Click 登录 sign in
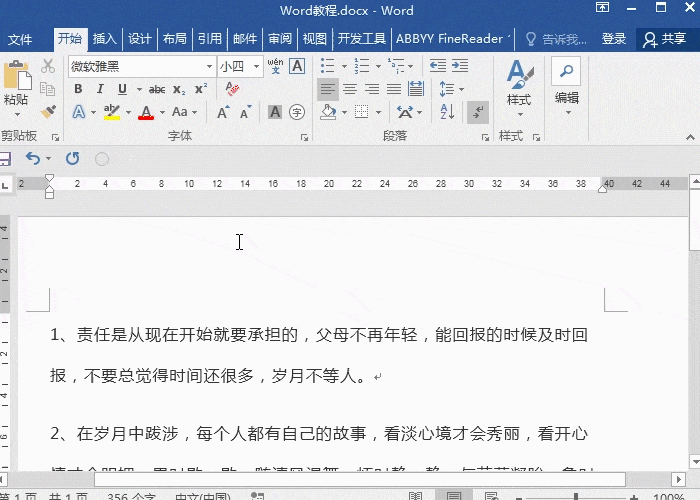The width and height of the screenshot is (700, 500). click(x=614, y=39)
